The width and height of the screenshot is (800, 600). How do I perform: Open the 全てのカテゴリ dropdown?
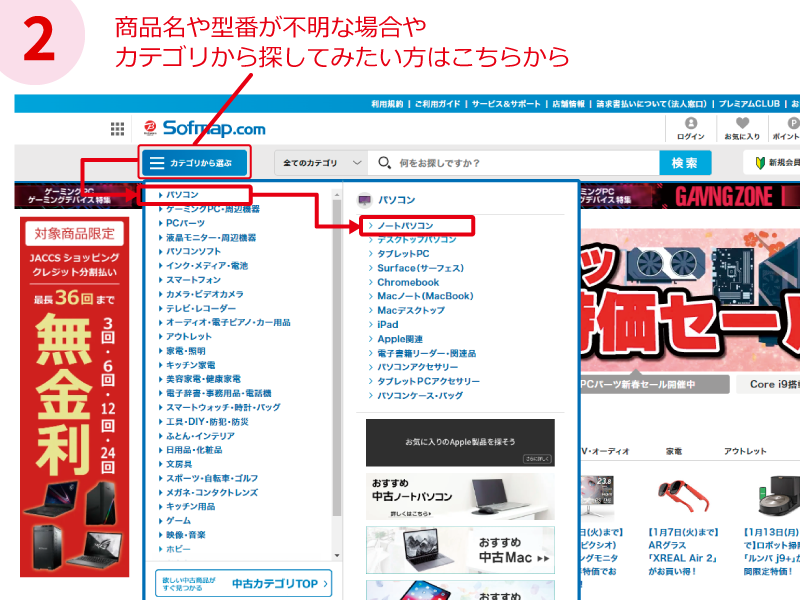pos(321,163)
